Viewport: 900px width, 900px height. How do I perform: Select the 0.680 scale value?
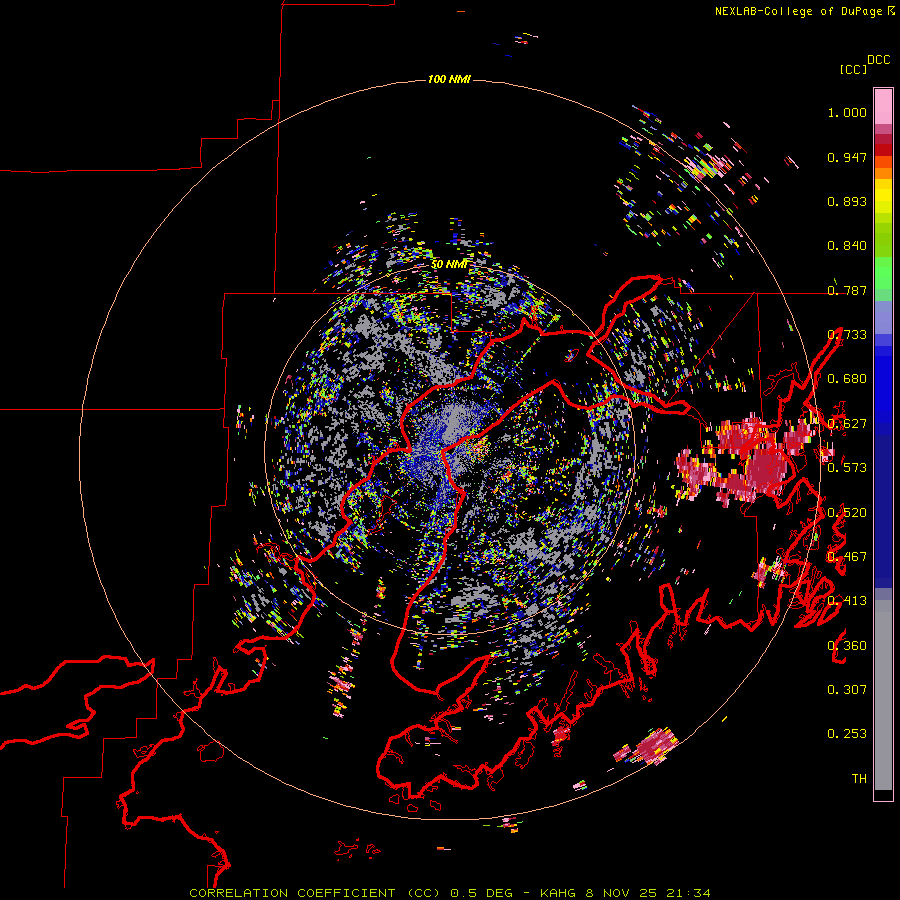click(847, 379)
